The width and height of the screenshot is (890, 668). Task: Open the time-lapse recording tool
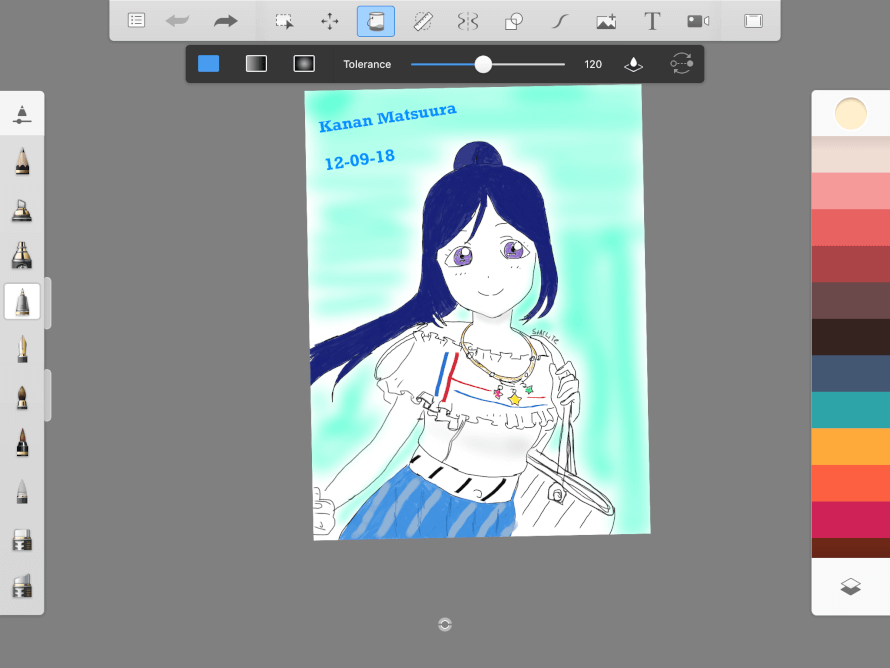point(697,20)
